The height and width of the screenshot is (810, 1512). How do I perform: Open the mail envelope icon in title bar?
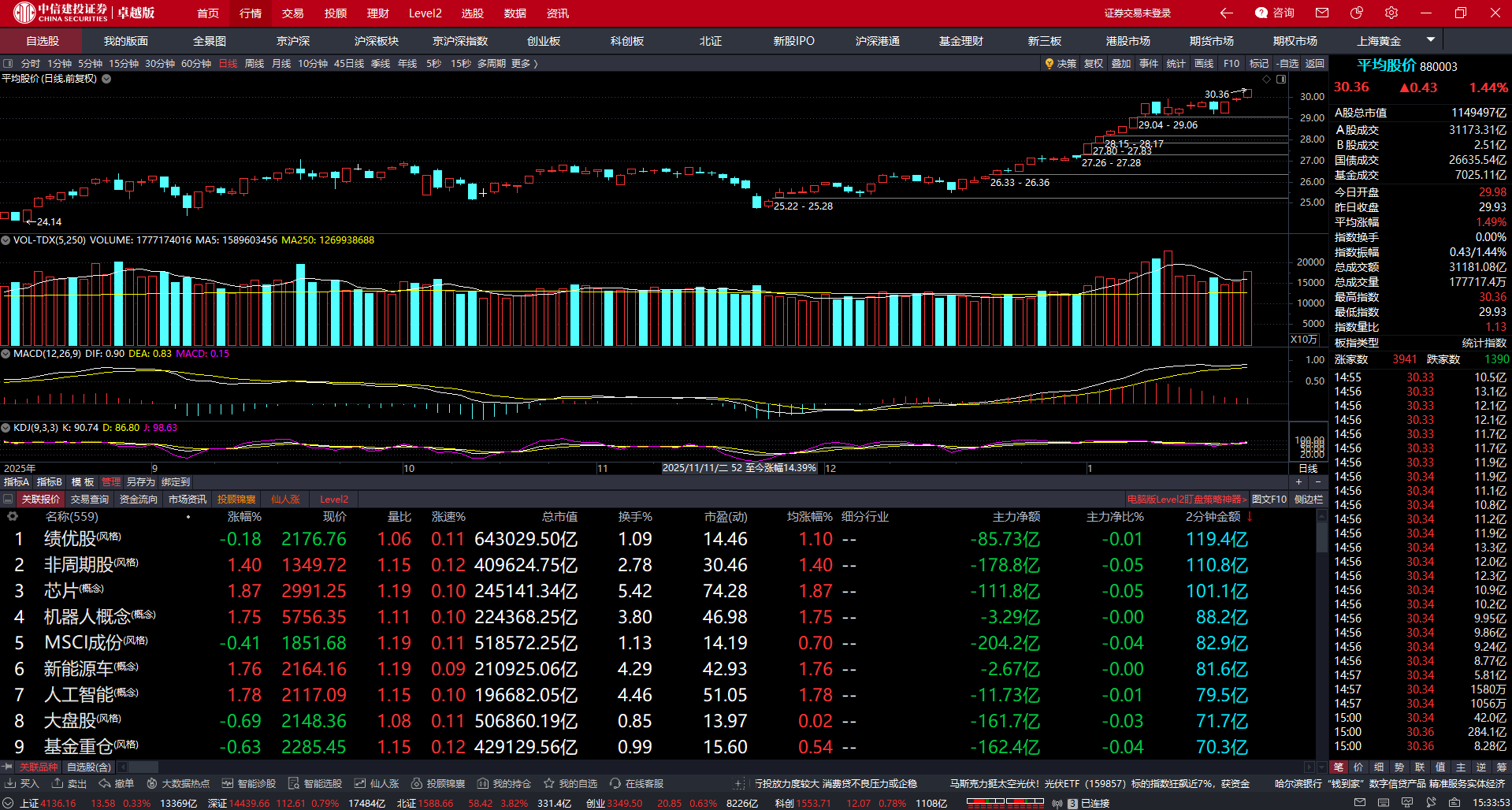point(1322,13)
